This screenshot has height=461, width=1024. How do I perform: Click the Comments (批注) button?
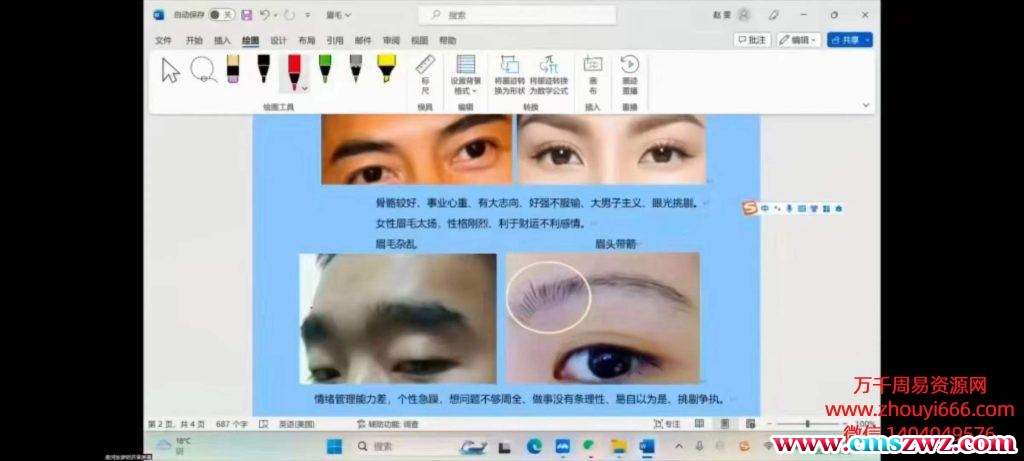coord(752,40)
